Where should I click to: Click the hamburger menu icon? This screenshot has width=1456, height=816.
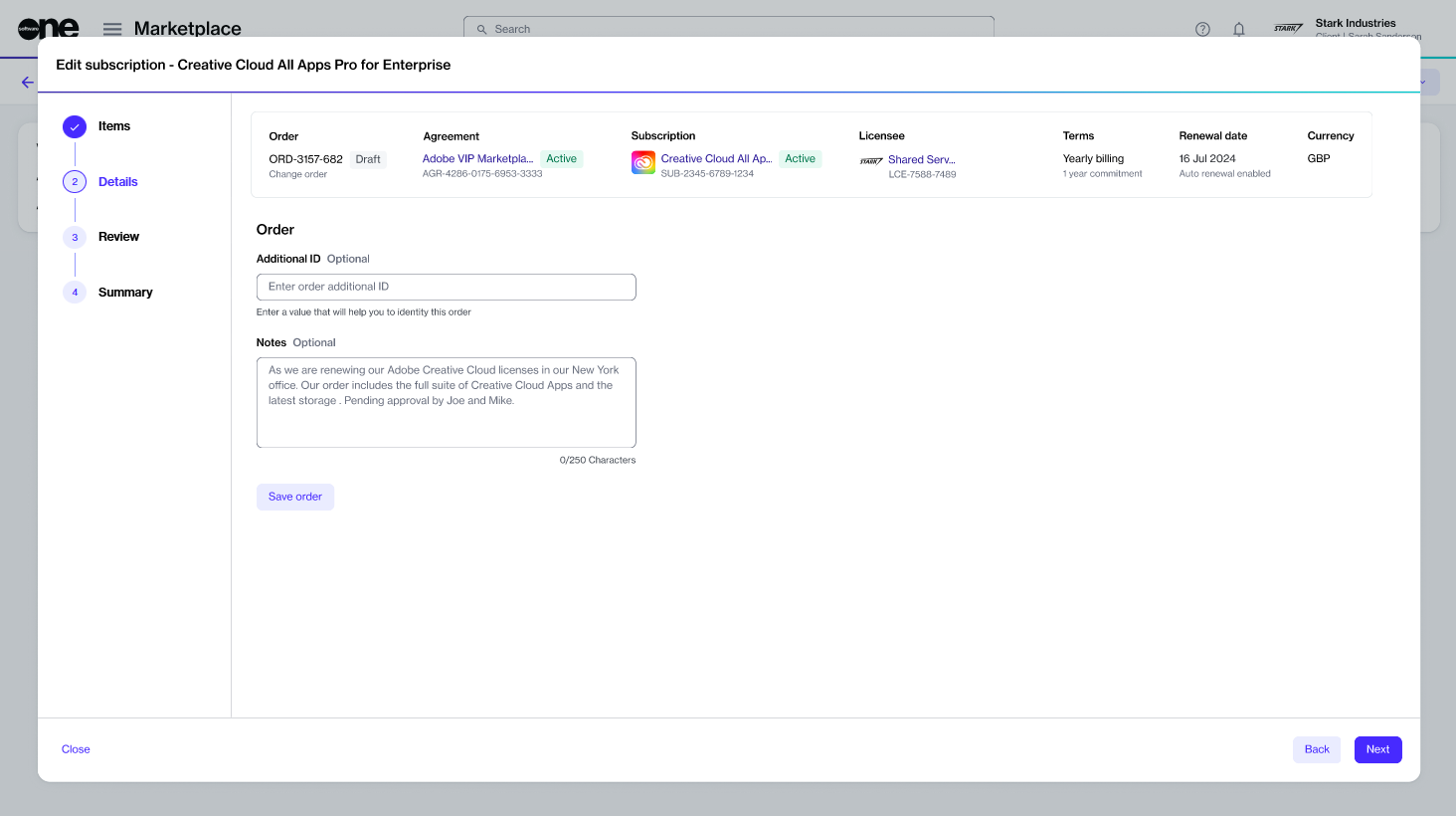(112, 29)
